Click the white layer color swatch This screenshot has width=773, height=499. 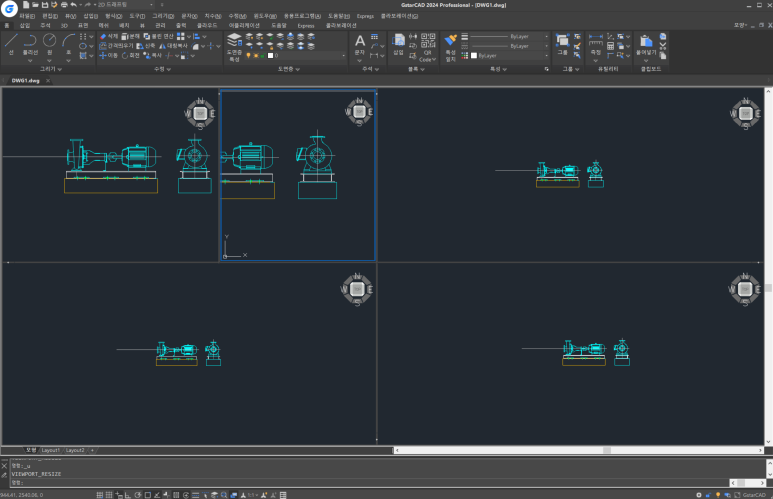pyautogui.click(x=270, y=56)
